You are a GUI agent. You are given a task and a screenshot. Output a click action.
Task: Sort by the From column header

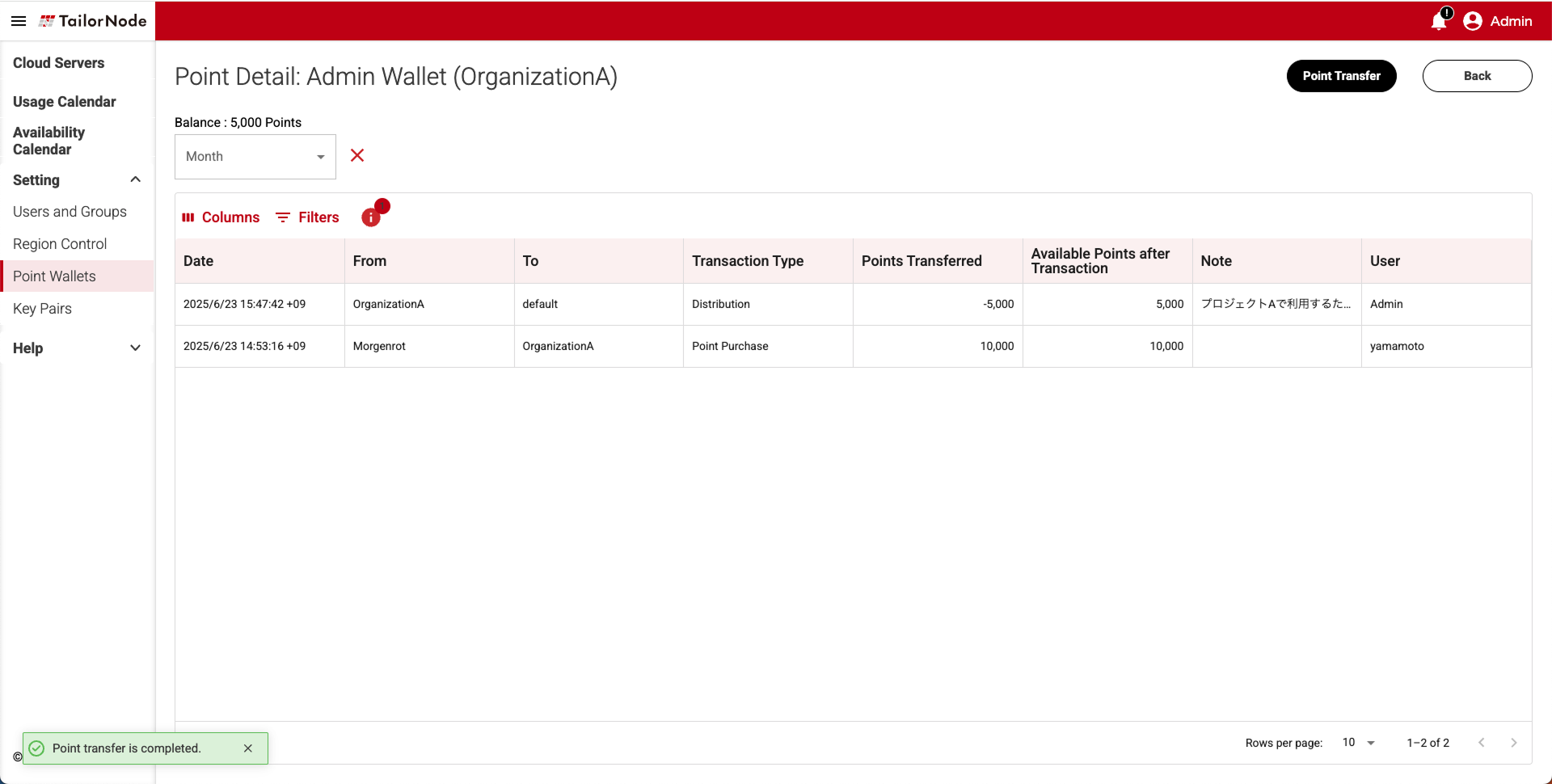coord(429,261)
